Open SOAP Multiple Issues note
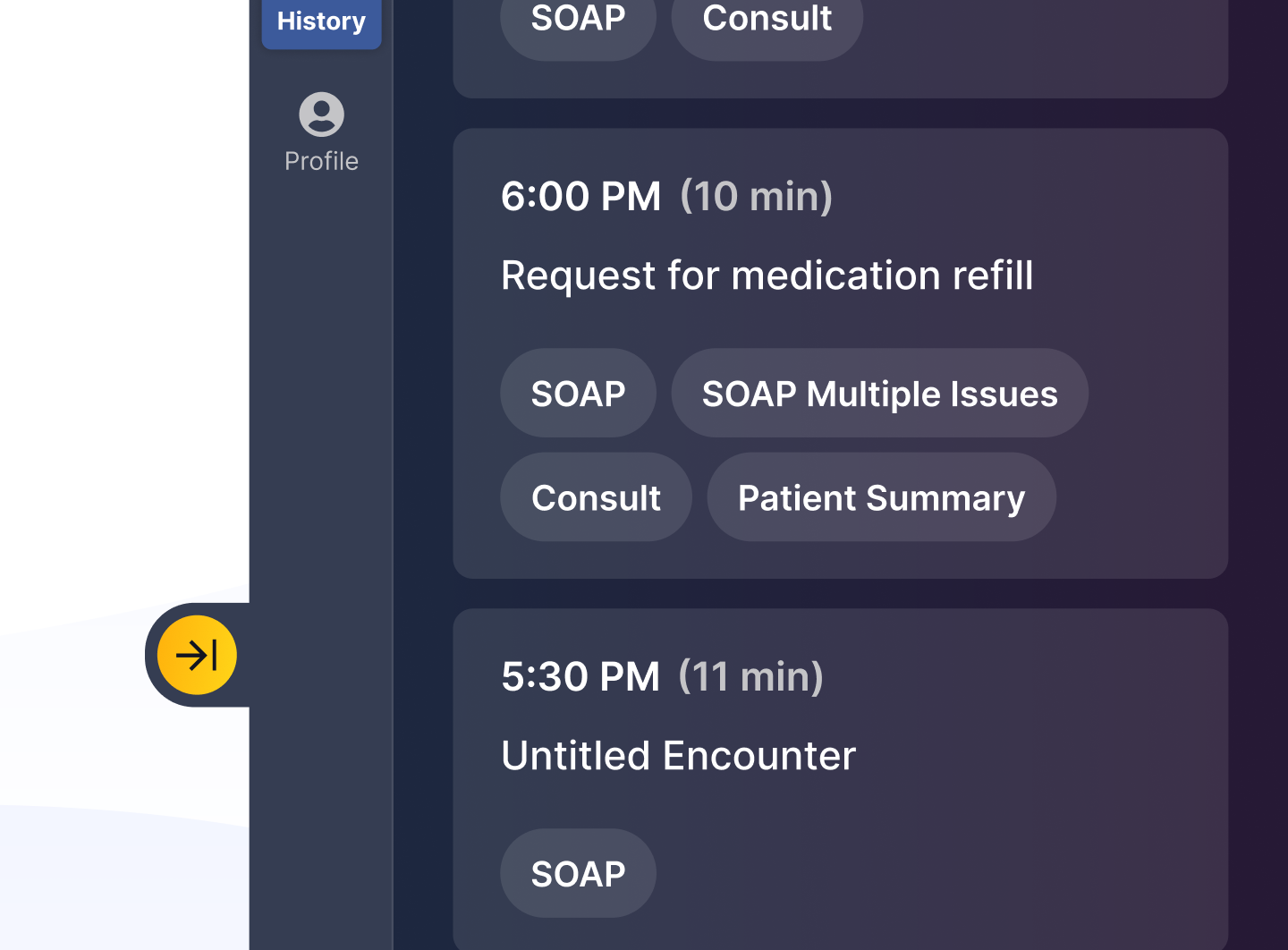The image size is (1288, 950). click(x=879, y=394)
